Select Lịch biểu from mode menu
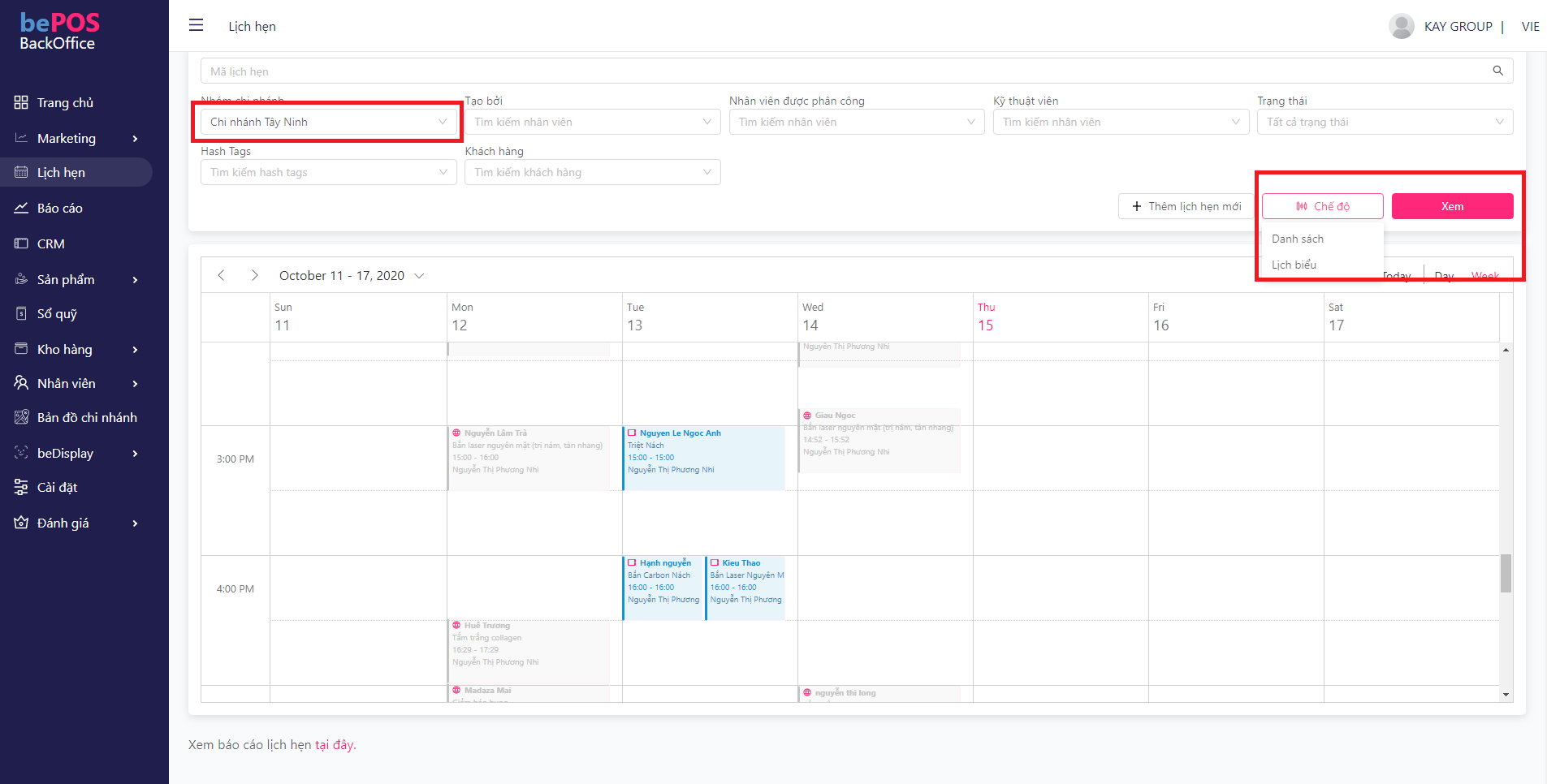This screenshot has width=1547, height=784. coord(1294,265)
